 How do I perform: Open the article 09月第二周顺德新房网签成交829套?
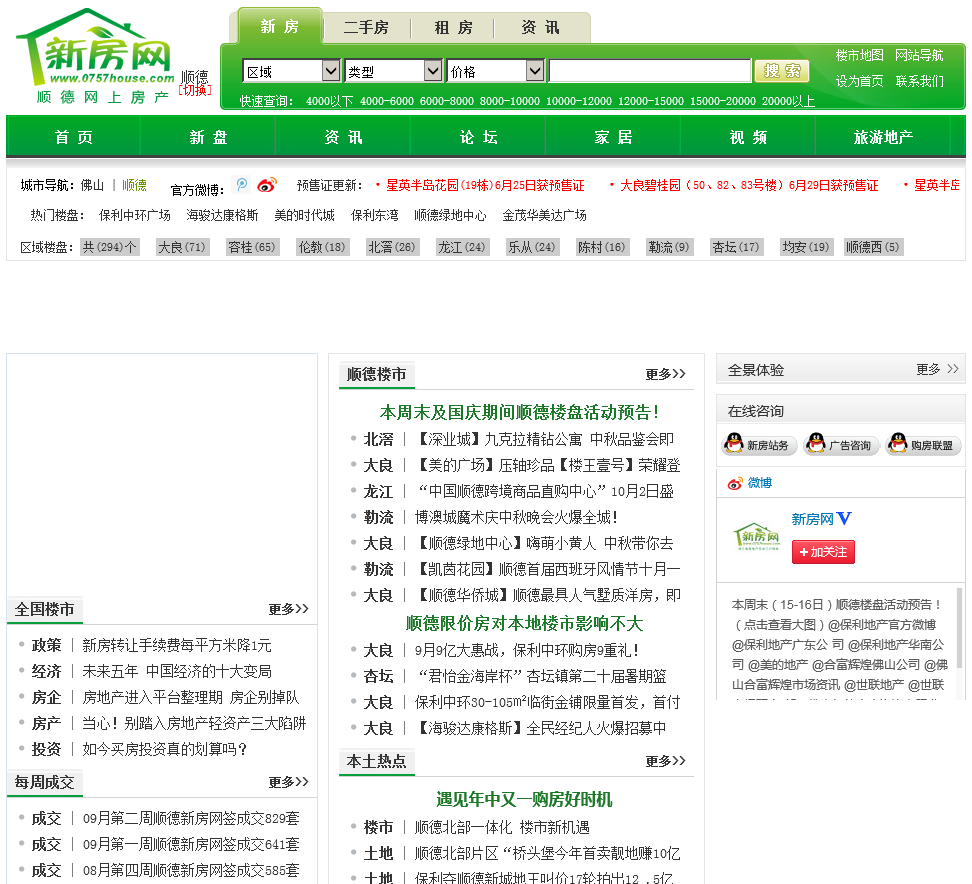tap(191, 818)
